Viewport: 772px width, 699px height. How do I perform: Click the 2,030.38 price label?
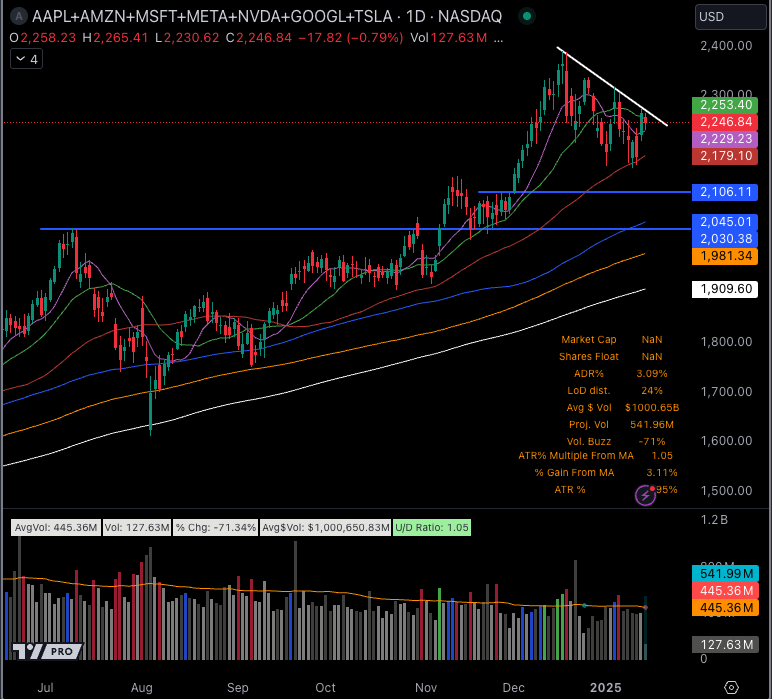[x=725, y=239]
